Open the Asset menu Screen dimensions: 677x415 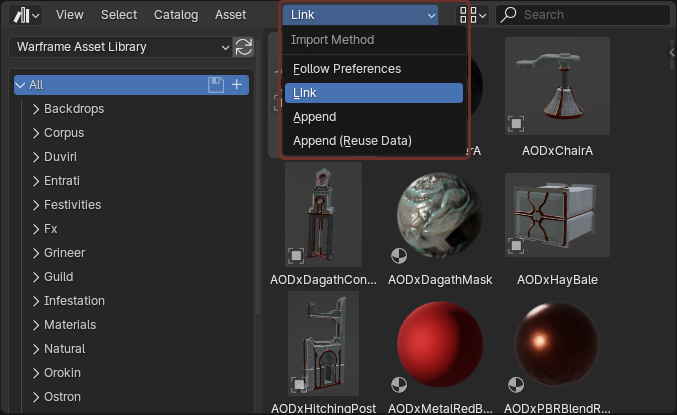231,15
